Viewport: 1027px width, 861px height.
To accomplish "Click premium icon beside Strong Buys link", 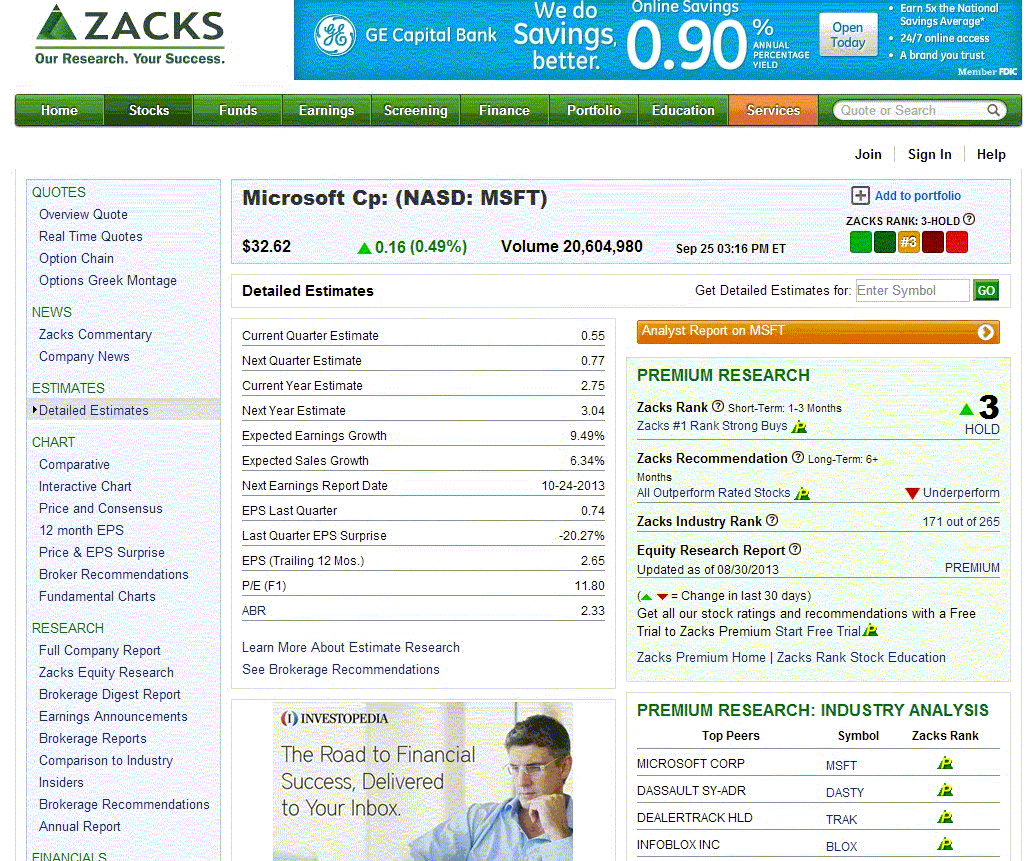I will (x=799, y=426).
